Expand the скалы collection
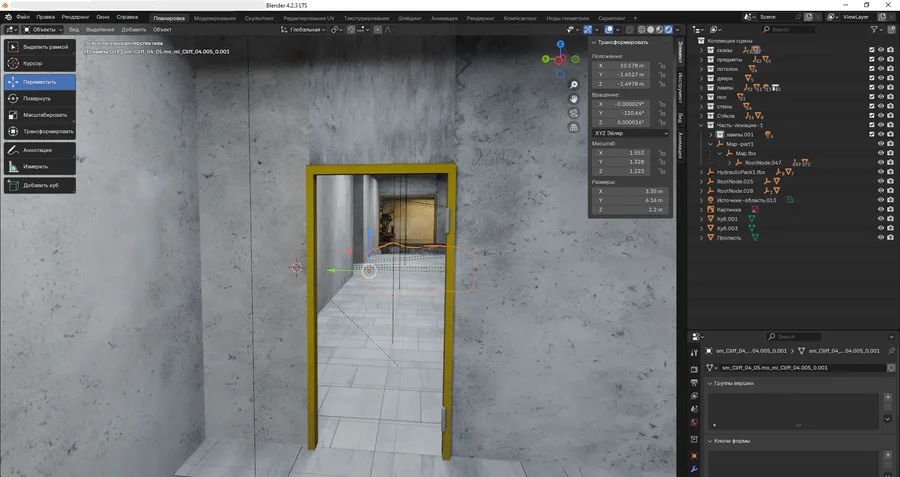 click(701, 51)
